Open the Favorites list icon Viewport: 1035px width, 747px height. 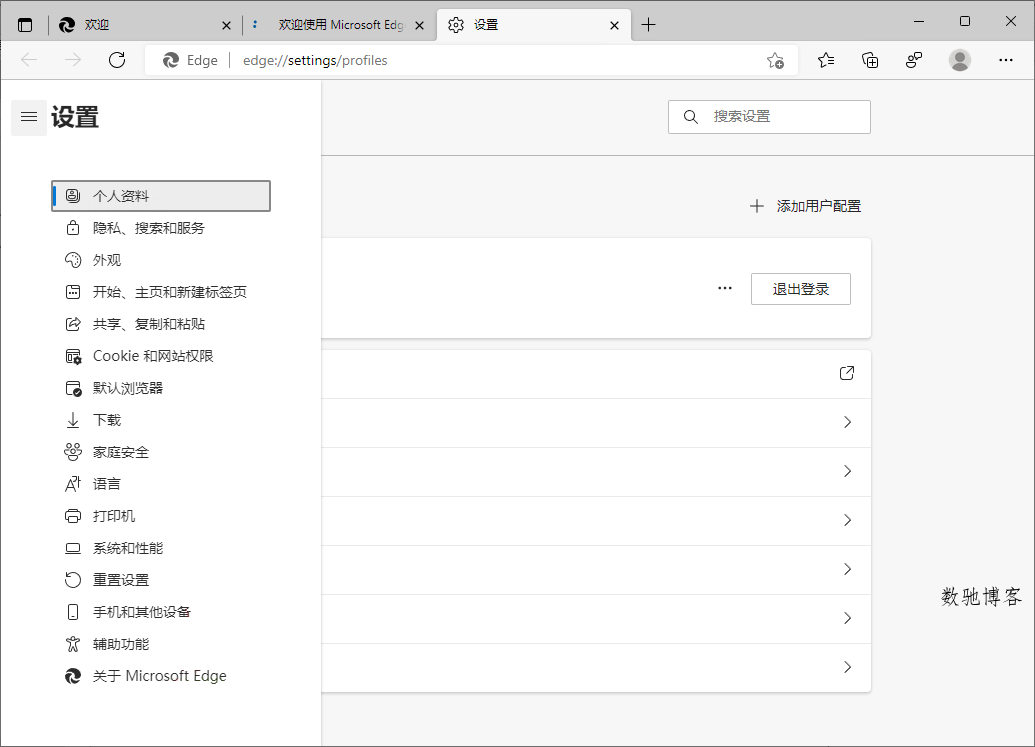(x=826, y=60)
